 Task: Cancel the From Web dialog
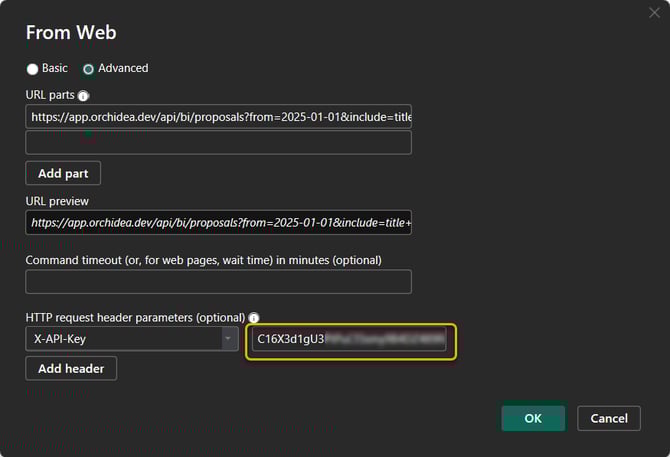click(x=609, y=418)
